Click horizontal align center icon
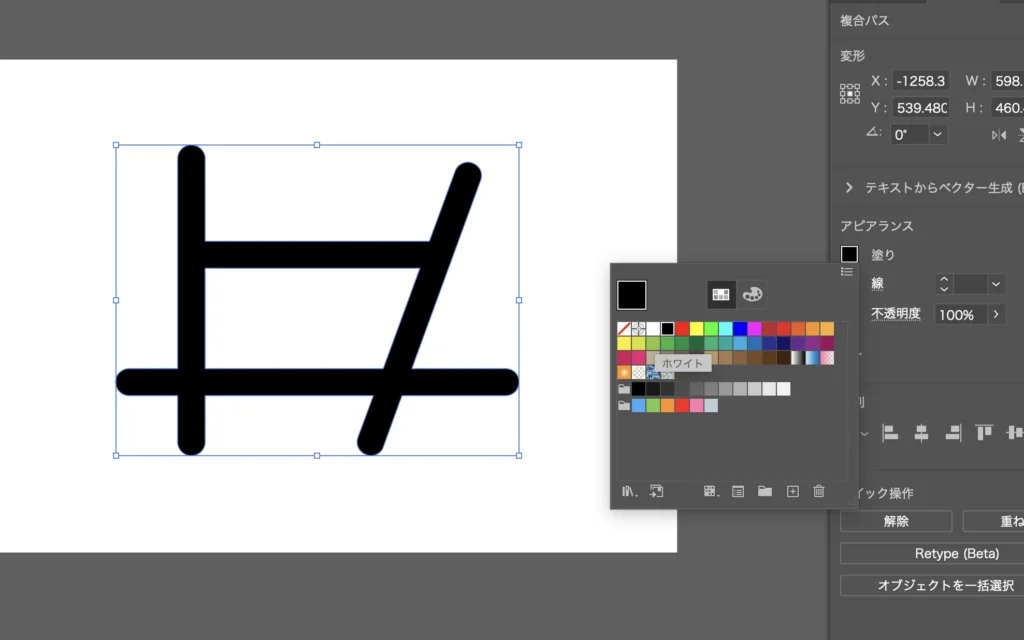 tap(921, 433)
